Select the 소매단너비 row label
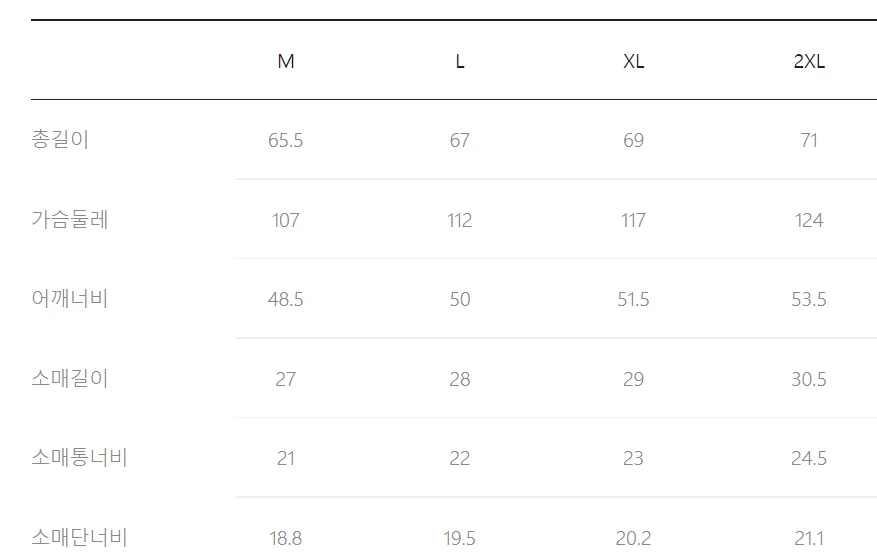877x560 pixels. click(79, 538)
